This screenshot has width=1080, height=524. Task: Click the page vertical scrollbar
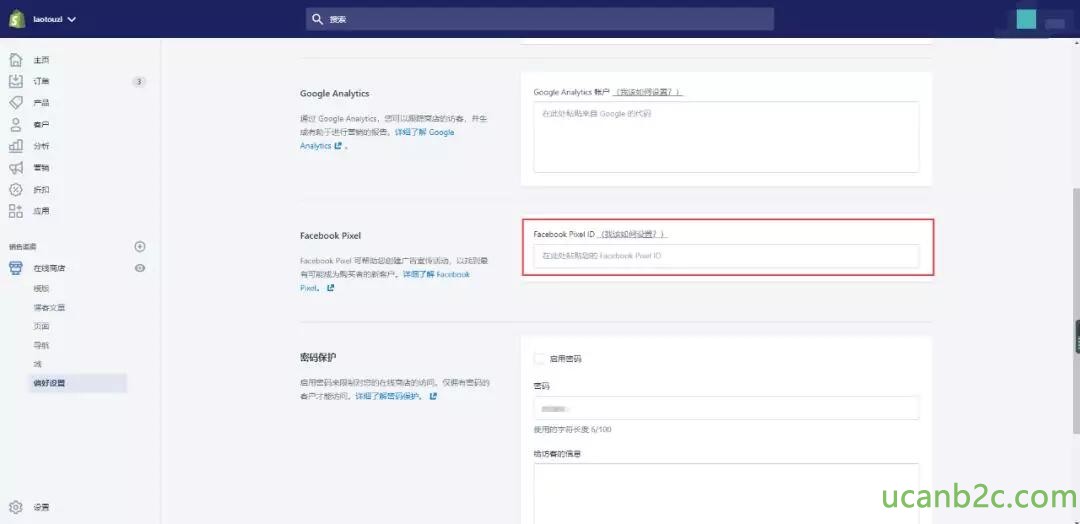click(x=1075, y=310)
